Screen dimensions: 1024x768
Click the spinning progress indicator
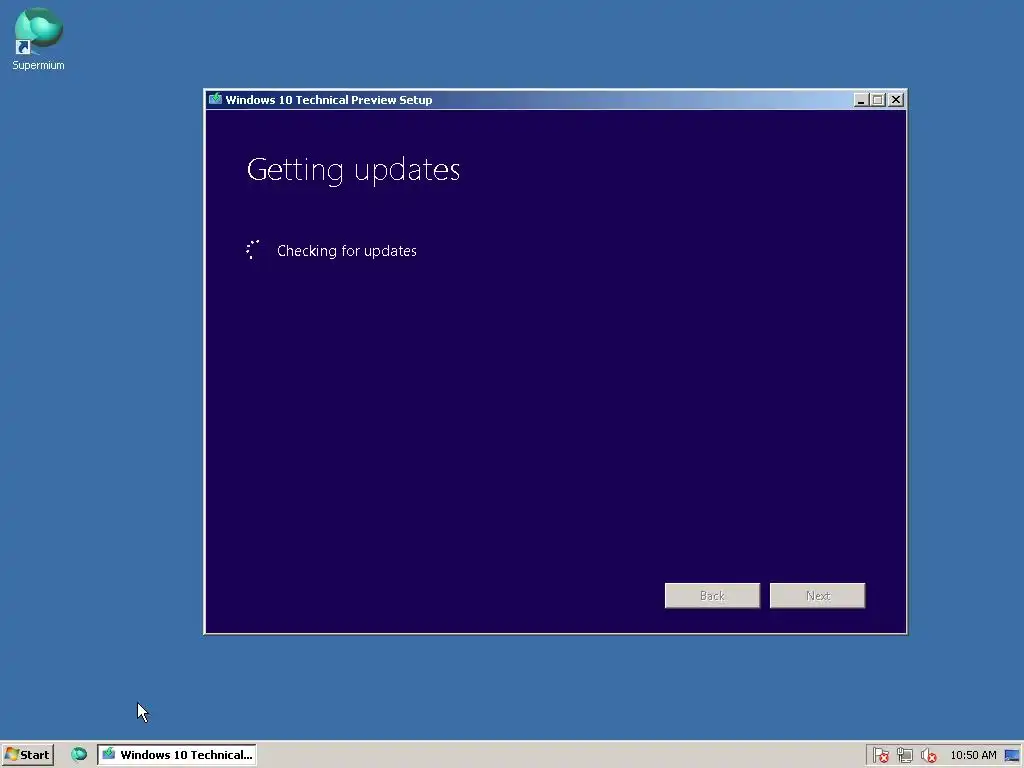253,249
